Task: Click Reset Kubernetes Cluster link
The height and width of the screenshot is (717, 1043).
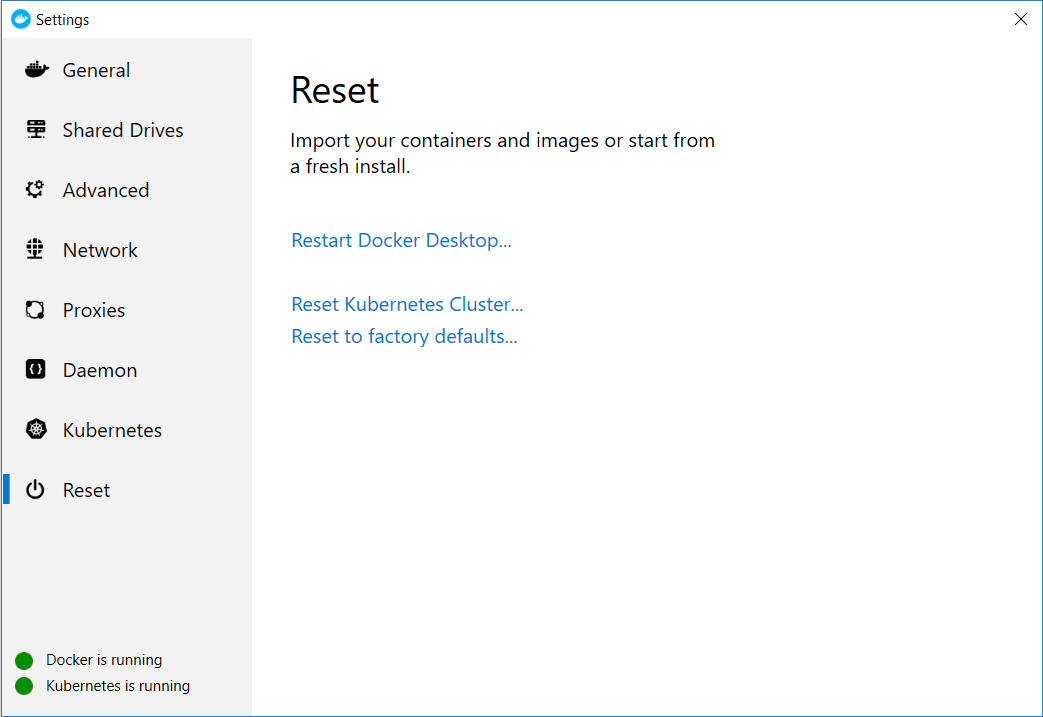Action: tap(407, 304)
